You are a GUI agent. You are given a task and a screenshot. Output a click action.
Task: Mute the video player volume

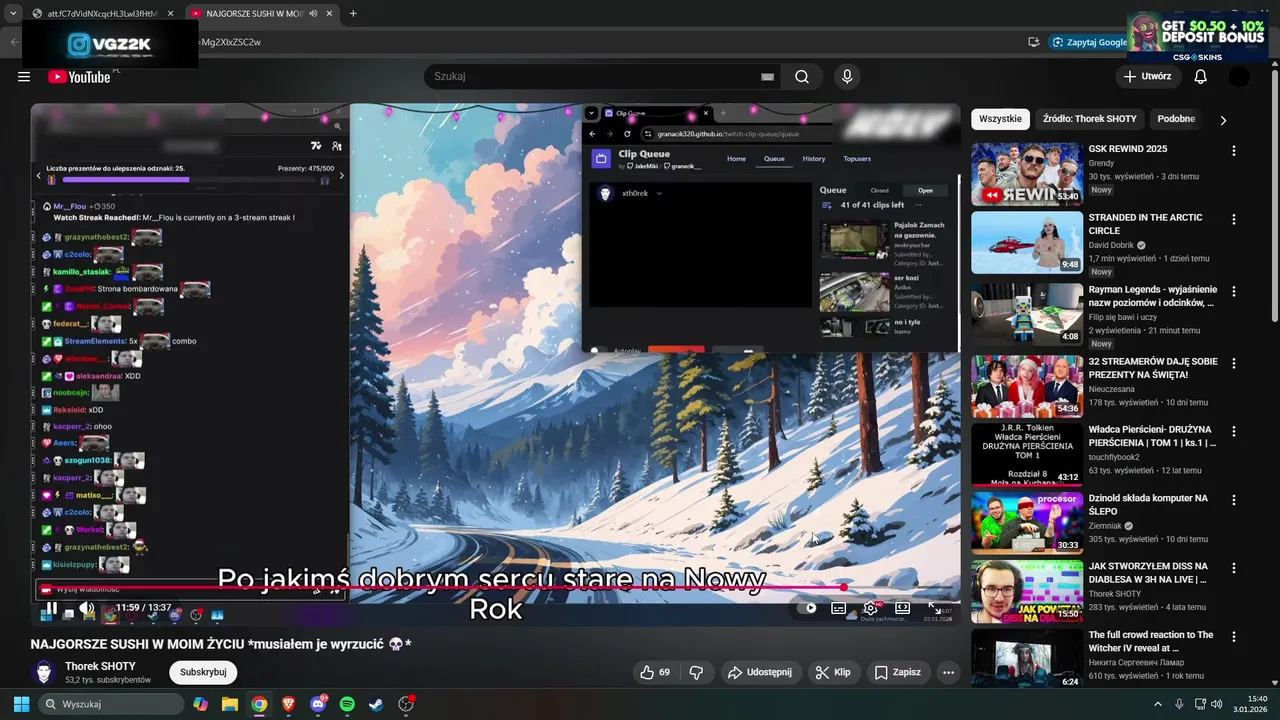pyautogui.click(x=87, y=608)
